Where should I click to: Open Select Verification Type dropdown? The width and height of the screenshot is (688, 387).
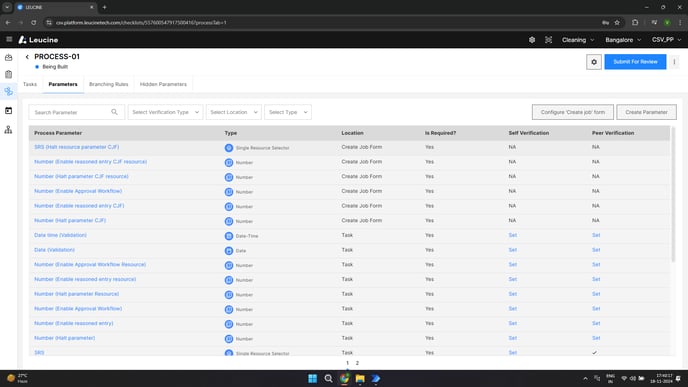pyautogui.click(x=165, y=112)
